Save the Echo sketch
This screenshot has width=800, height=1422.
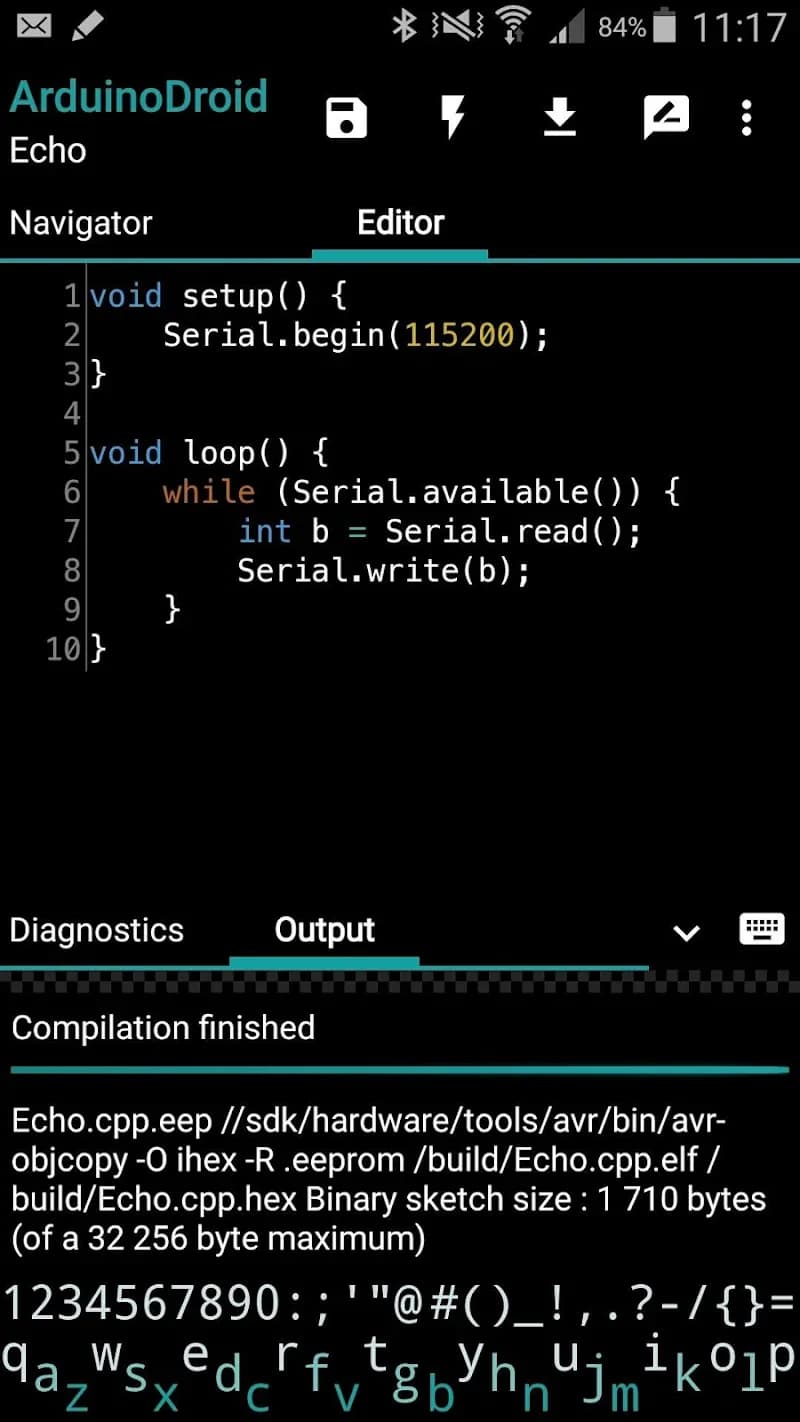[x=345, y=117]
